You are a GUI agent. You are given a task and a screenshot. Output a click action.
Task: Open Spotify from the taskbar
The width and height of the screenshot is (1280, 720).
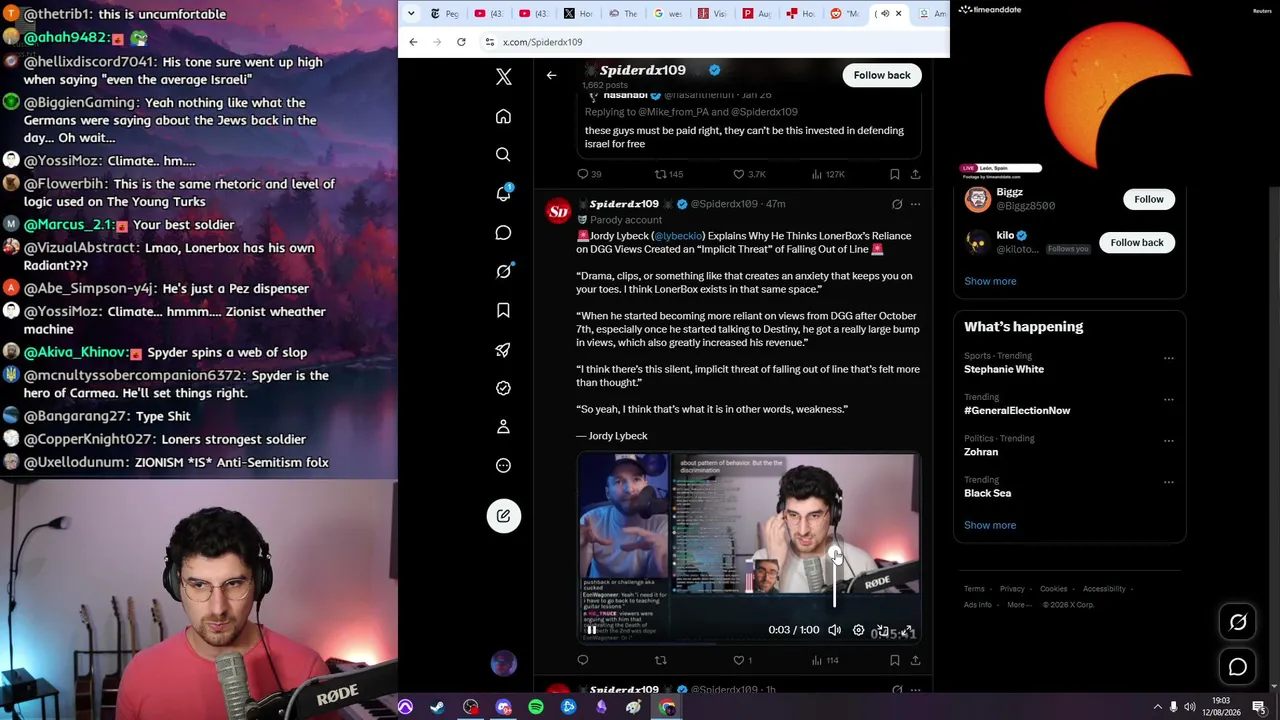tap(536, 708)
